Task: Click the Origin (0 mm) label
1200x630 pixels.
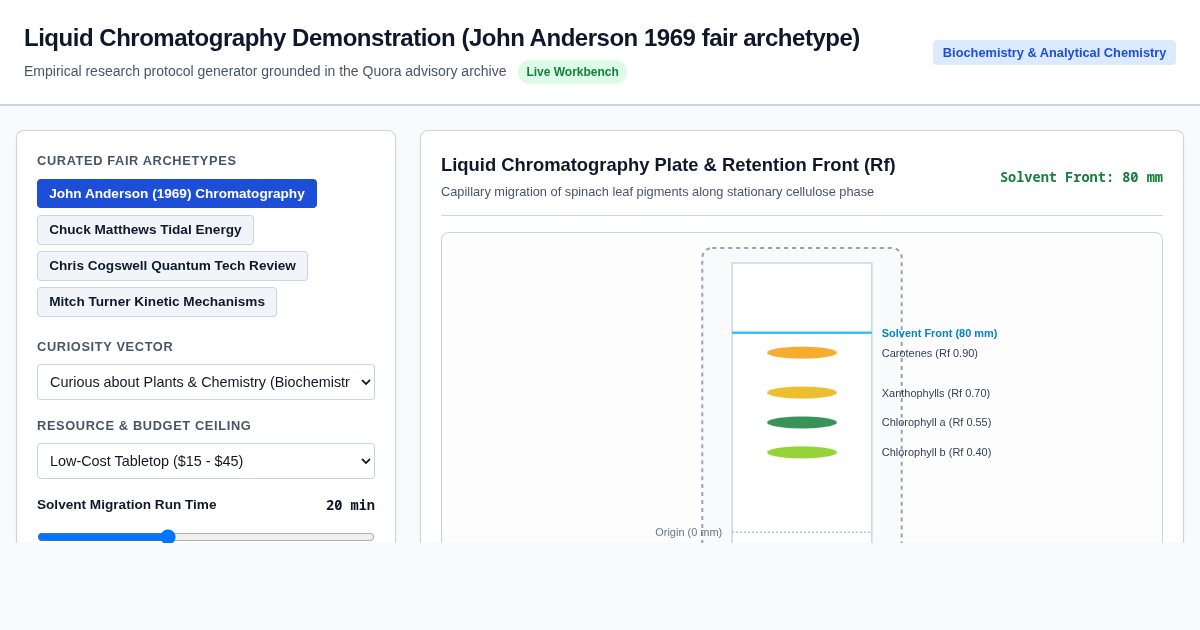Action: (x=688, y=532)
